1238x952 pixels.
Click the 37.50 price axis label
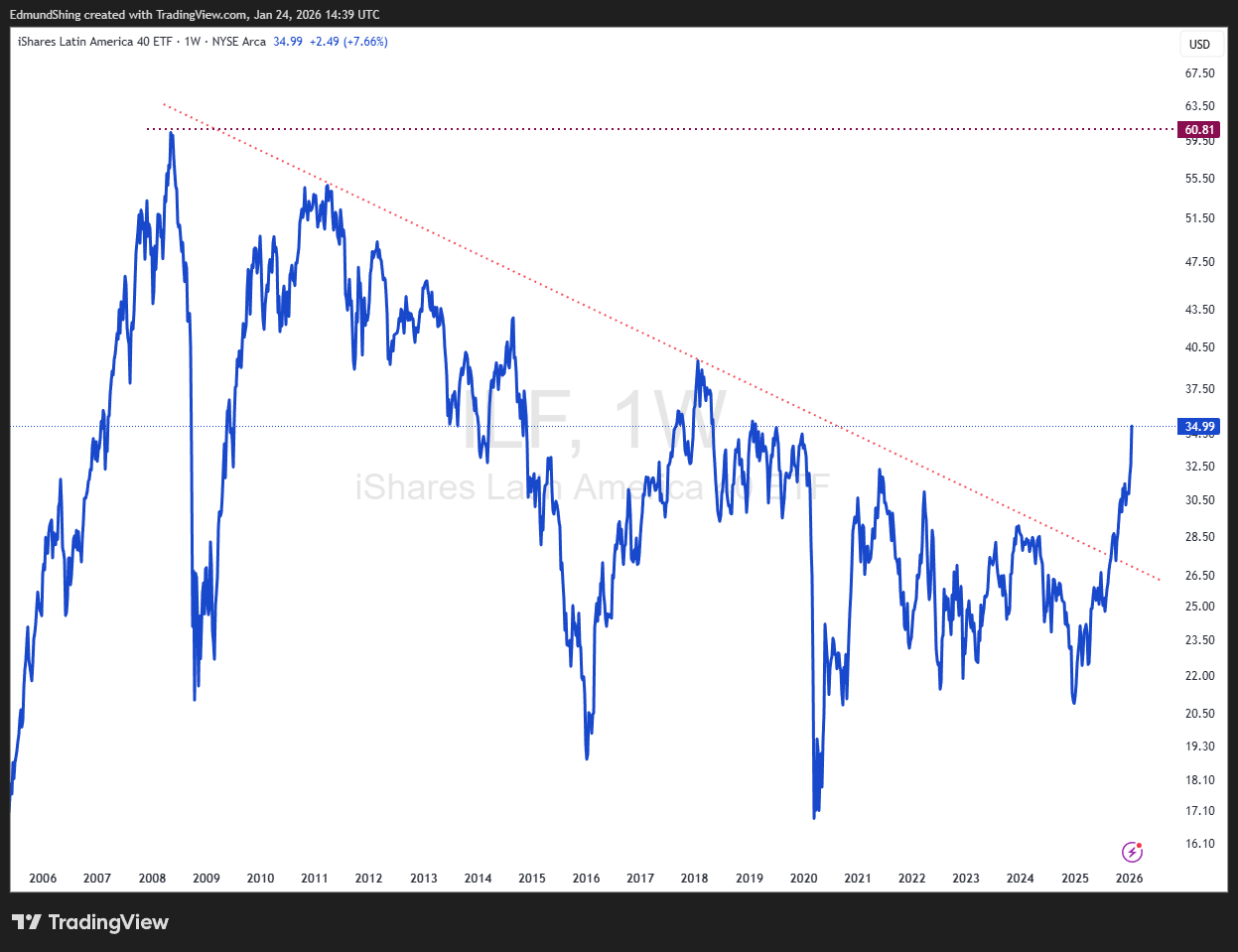click(x=1199, y=389)
